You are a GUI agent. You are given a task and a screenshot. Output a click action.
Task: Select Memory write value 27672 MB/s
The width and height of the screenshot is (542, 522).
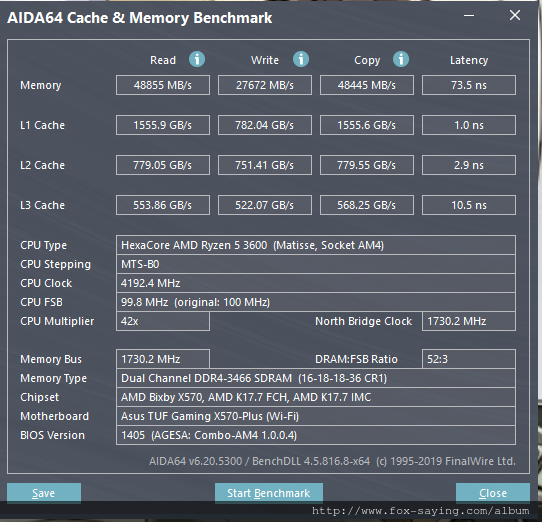[265, 85]
